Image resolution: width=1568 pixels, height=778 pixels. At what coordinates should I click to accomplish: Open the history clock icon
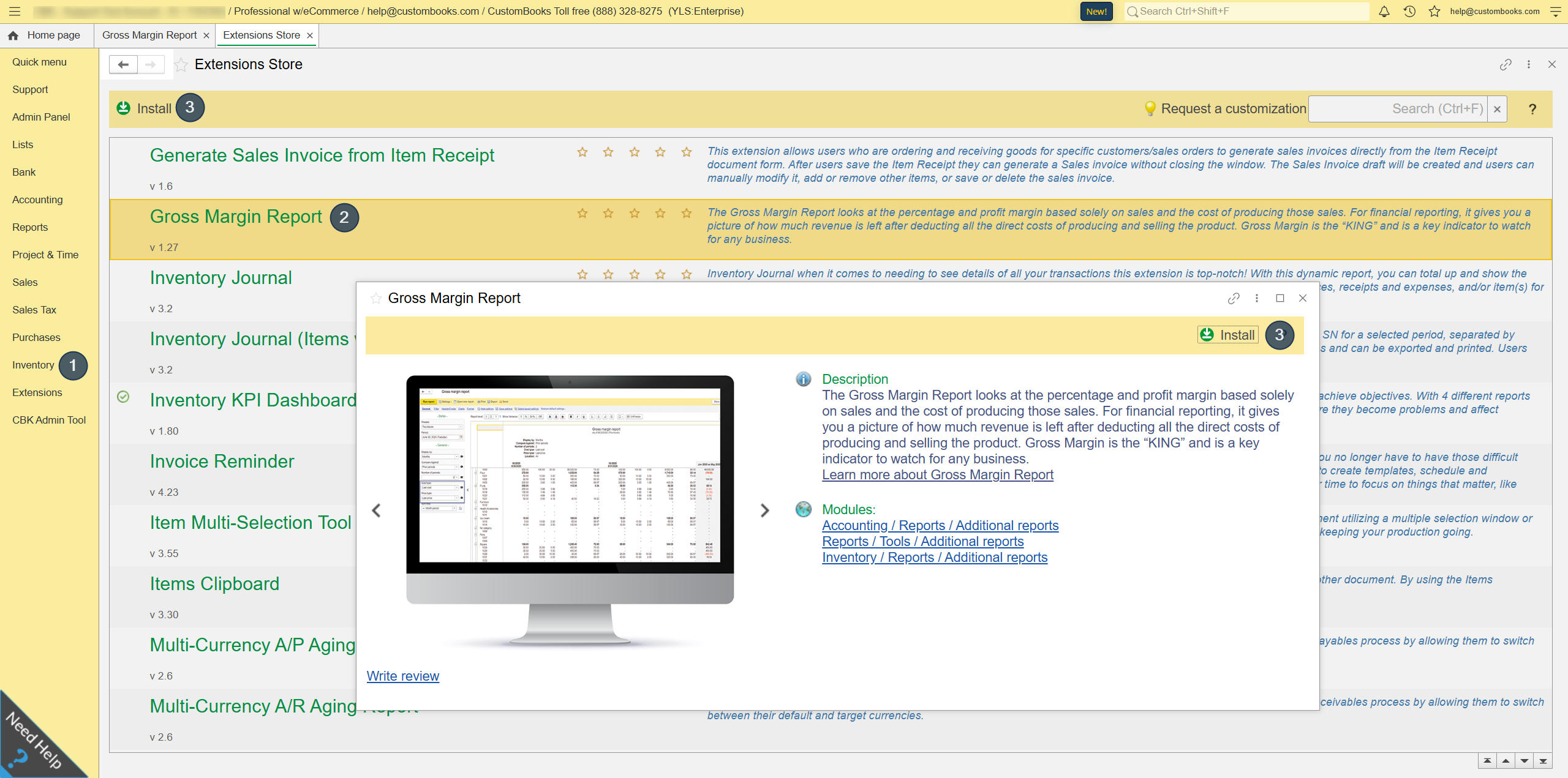coord(1409,11)
